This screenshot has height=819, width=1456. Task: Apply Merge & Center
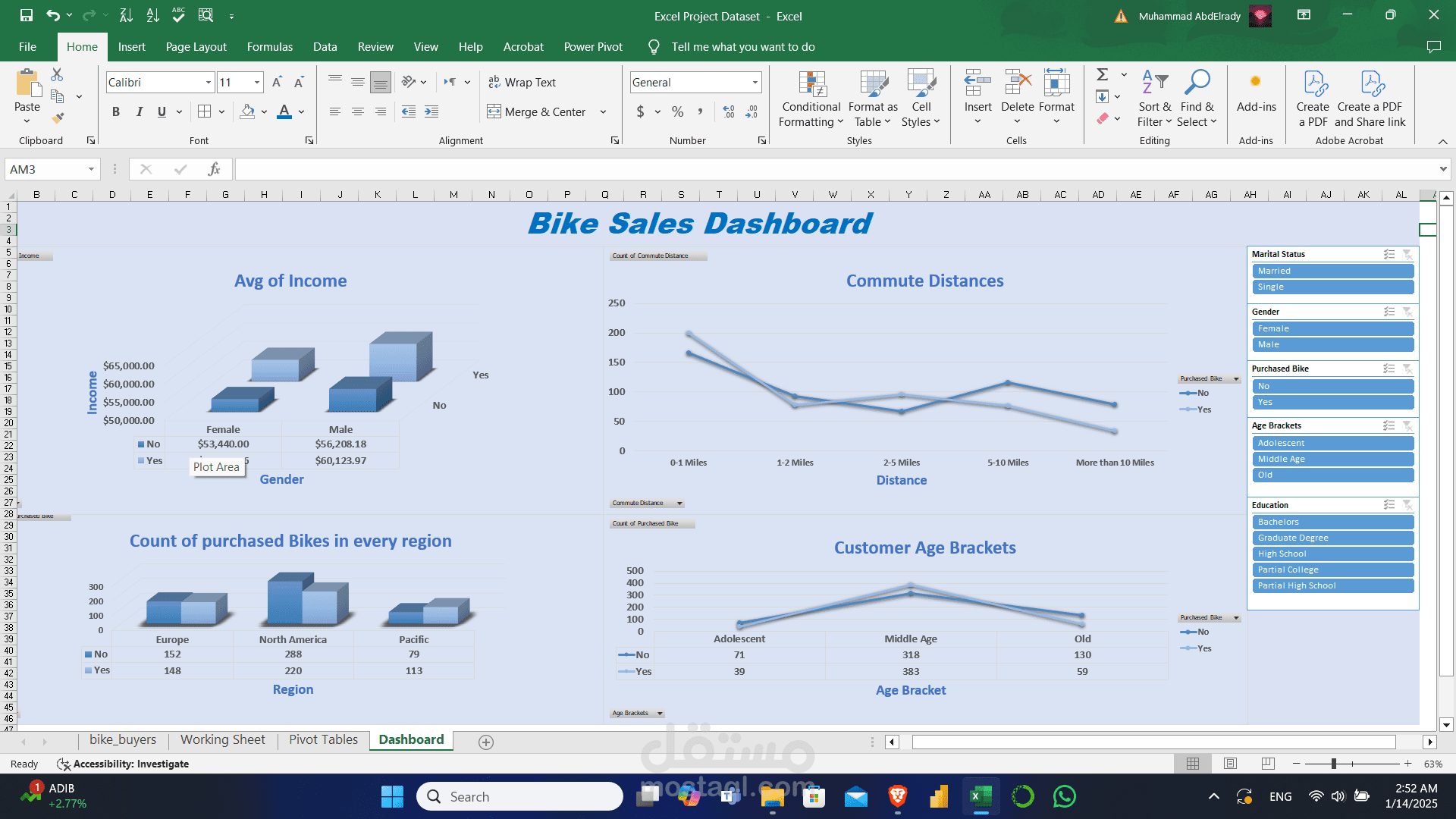tap(539, 111)
